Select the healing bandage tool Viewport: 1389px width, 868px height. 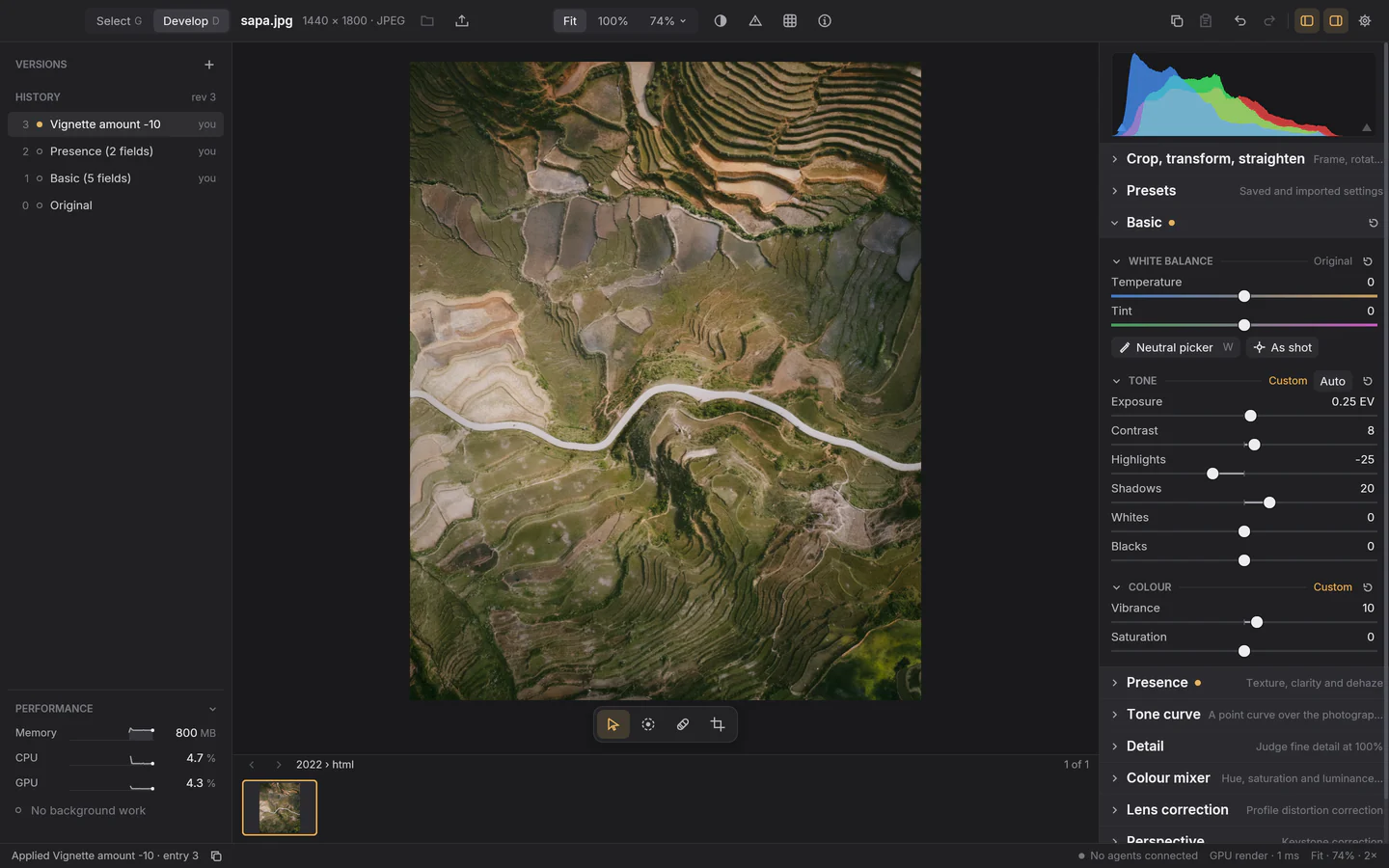tap(683, 724)
